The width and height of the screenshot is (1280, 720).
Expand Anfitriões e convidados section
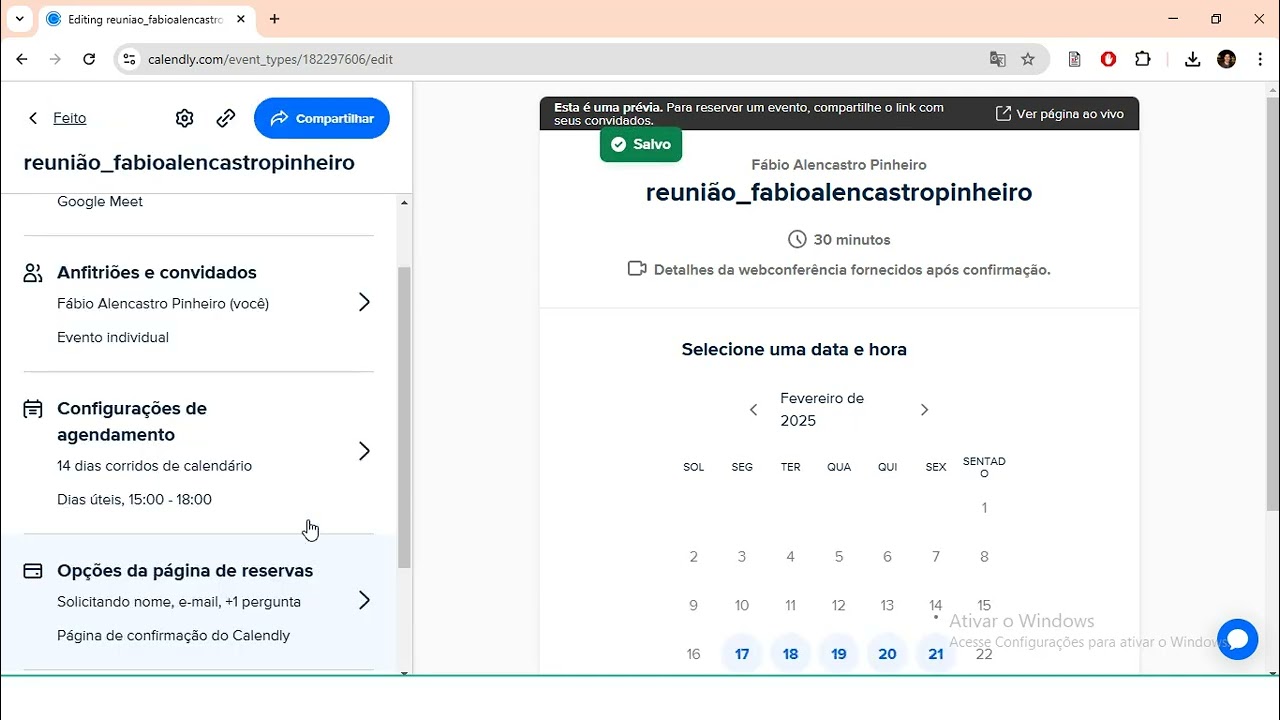pyautogui.click(x=364, y=302)
